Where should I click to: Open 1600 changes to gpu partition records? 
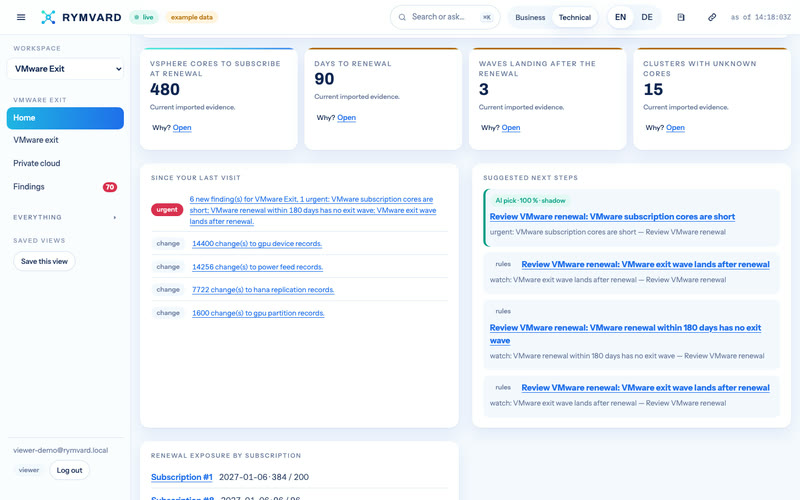(258, 313)
